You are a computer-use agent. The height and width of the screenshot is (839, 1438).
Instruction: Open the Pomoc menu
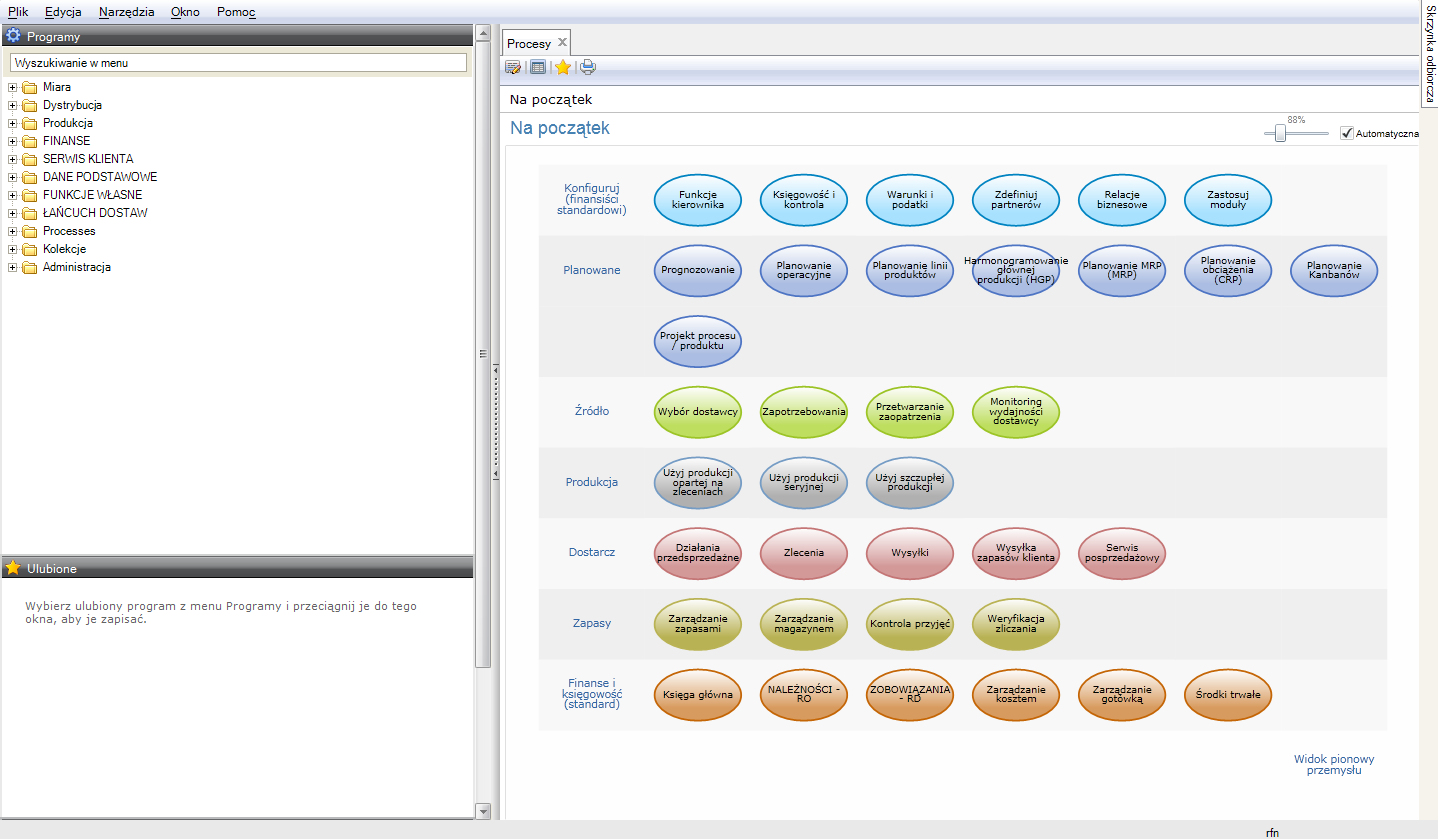(x=236, y=12)
